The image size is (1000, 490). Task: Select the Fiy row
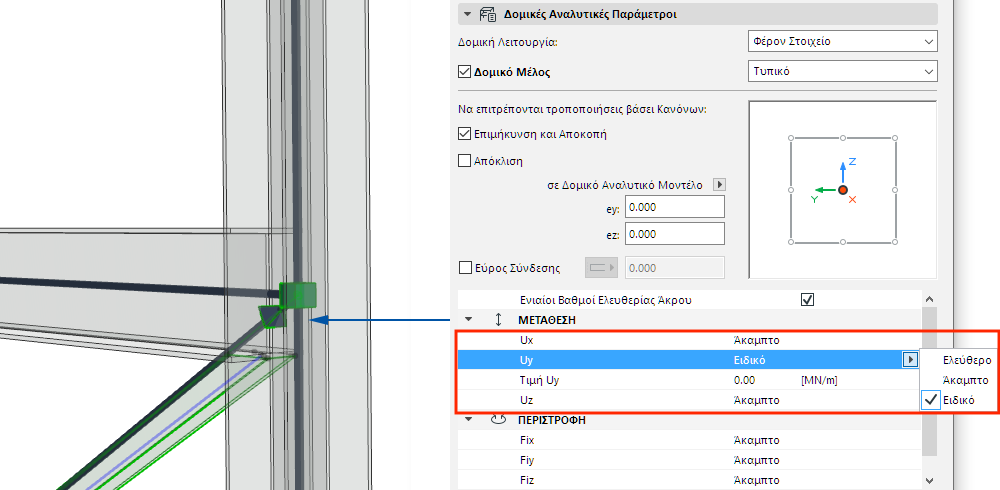tap(689, 460)
